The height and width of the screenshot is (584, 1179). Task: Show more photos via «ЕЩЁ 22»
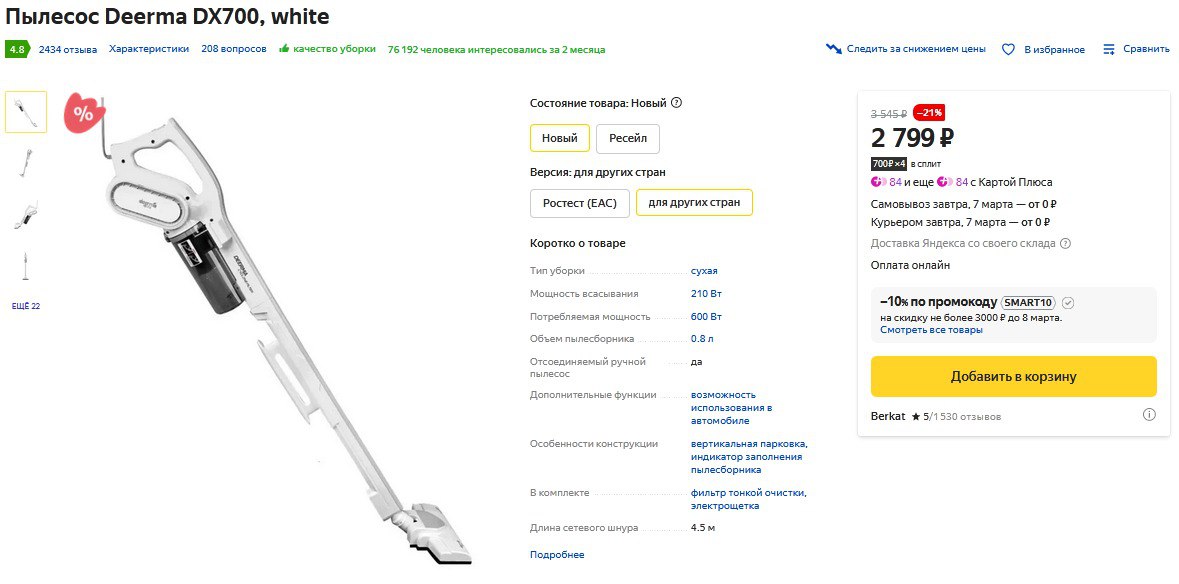tap(26, 306)
